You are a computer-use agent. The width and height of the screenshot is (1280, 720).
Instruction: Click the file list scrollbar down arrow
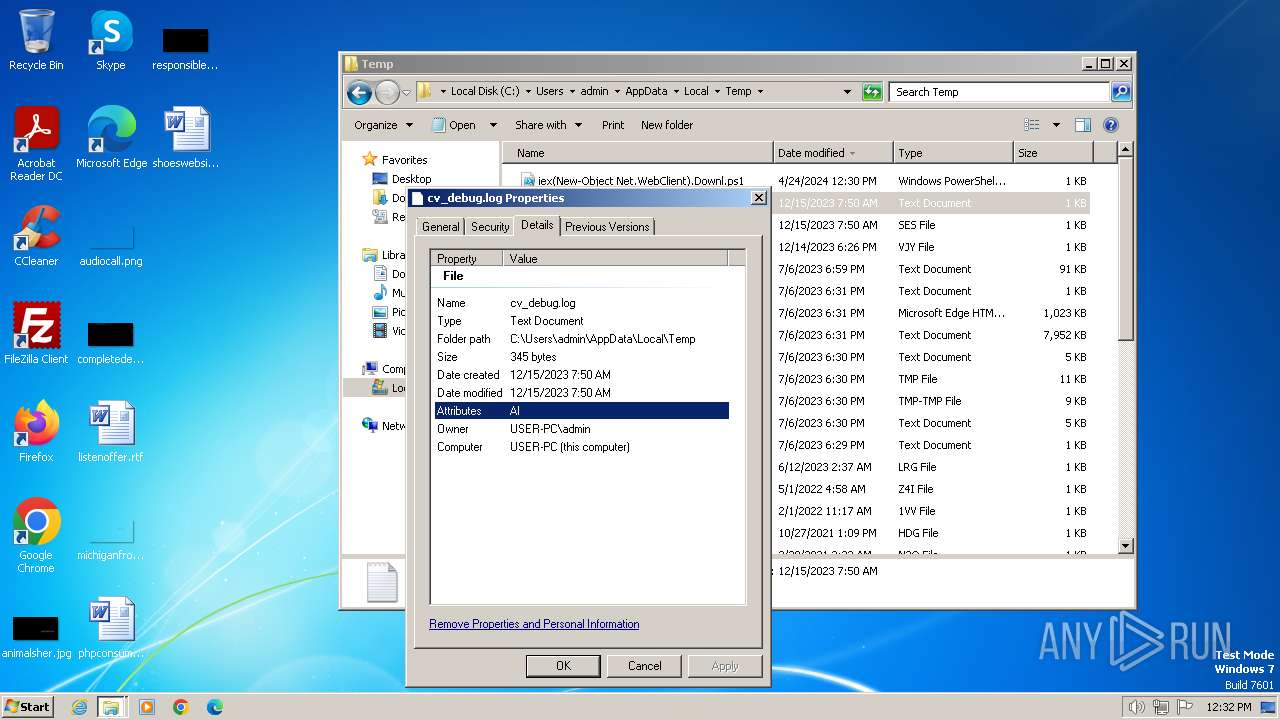point(1125,546)
